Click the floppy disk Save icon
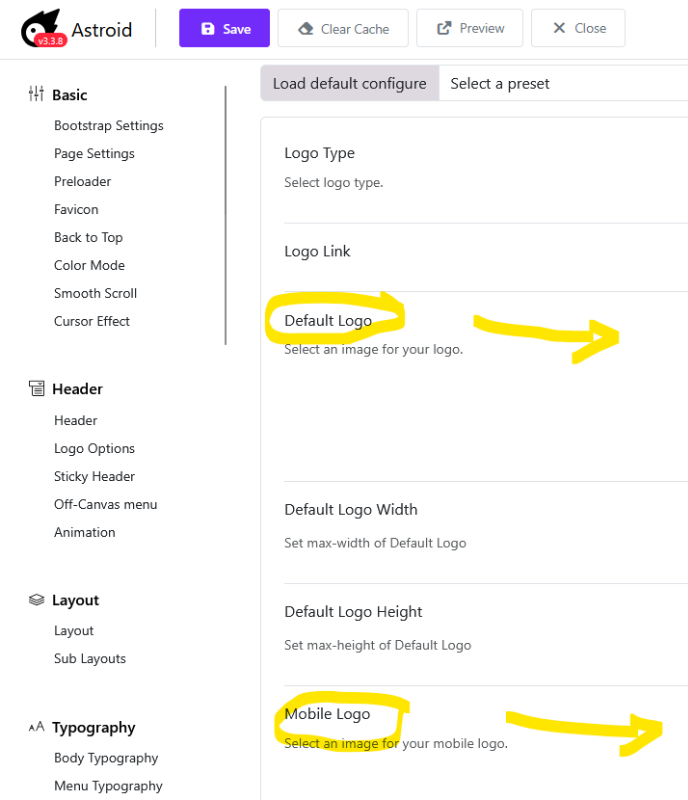Screen dimensions: 688x800 point(208,29)
